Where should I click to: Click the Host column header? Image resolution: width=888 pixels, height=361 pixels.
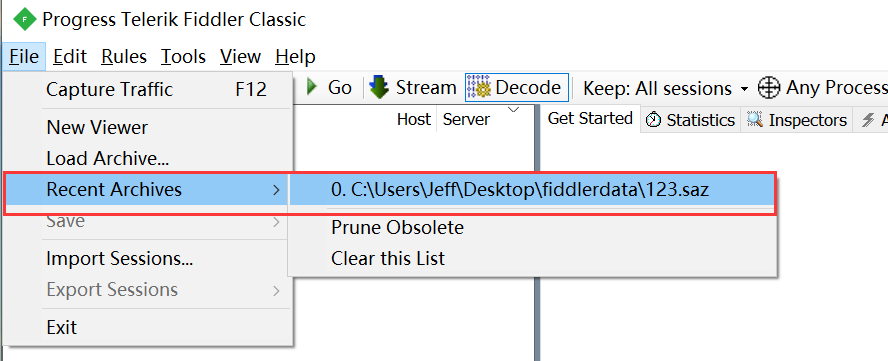413,119
